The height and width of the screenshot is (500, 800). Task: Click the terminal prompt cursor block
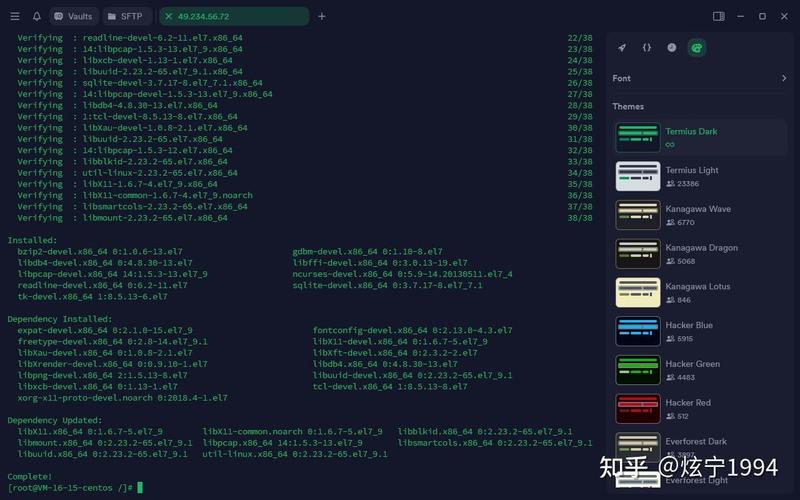140,488
